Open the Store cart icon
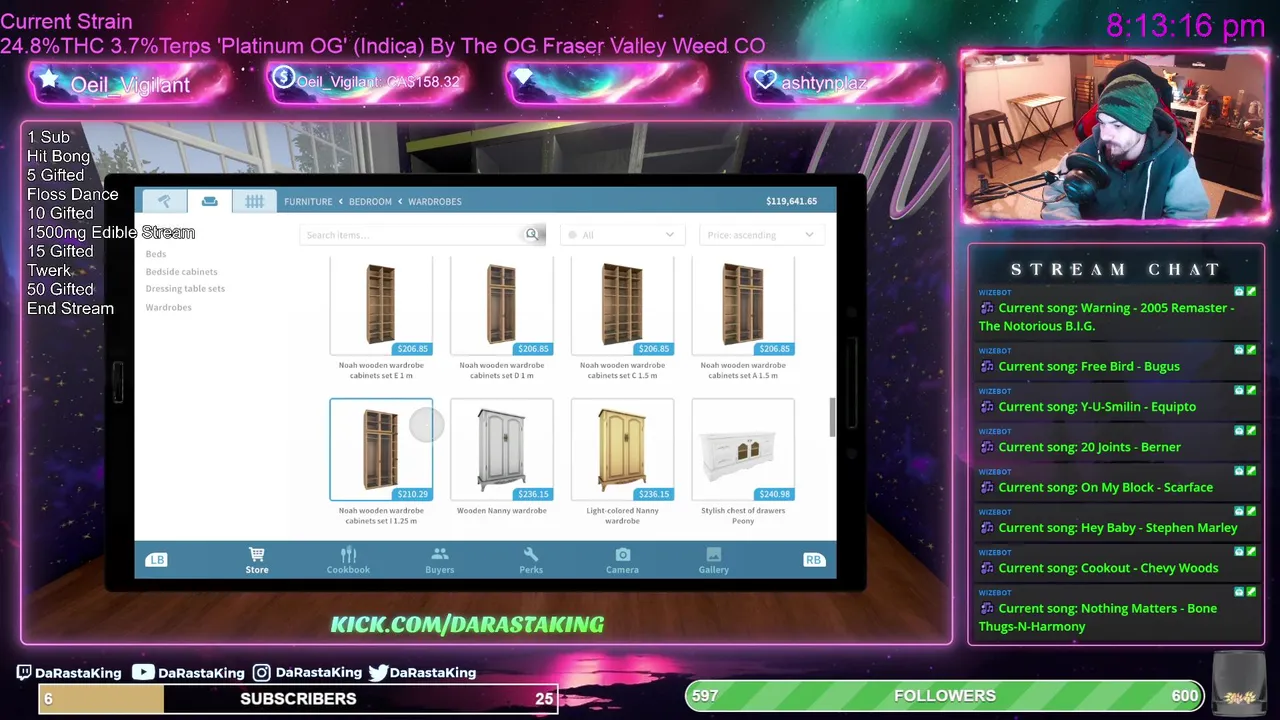1280x720 pixels. pos(257,560)
